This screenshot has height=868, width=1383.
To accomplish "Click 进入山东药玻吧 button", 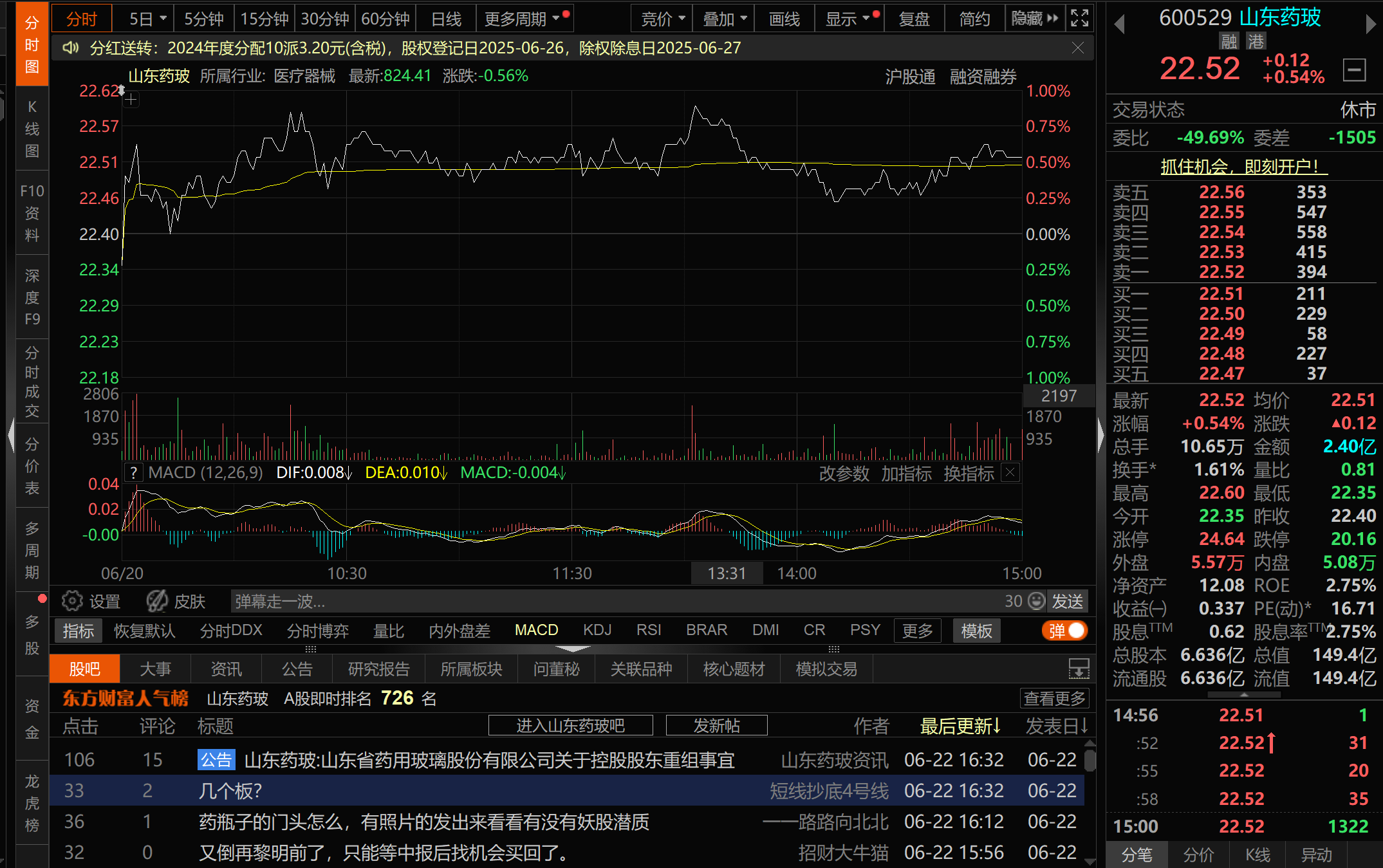I will pos(570,726).
